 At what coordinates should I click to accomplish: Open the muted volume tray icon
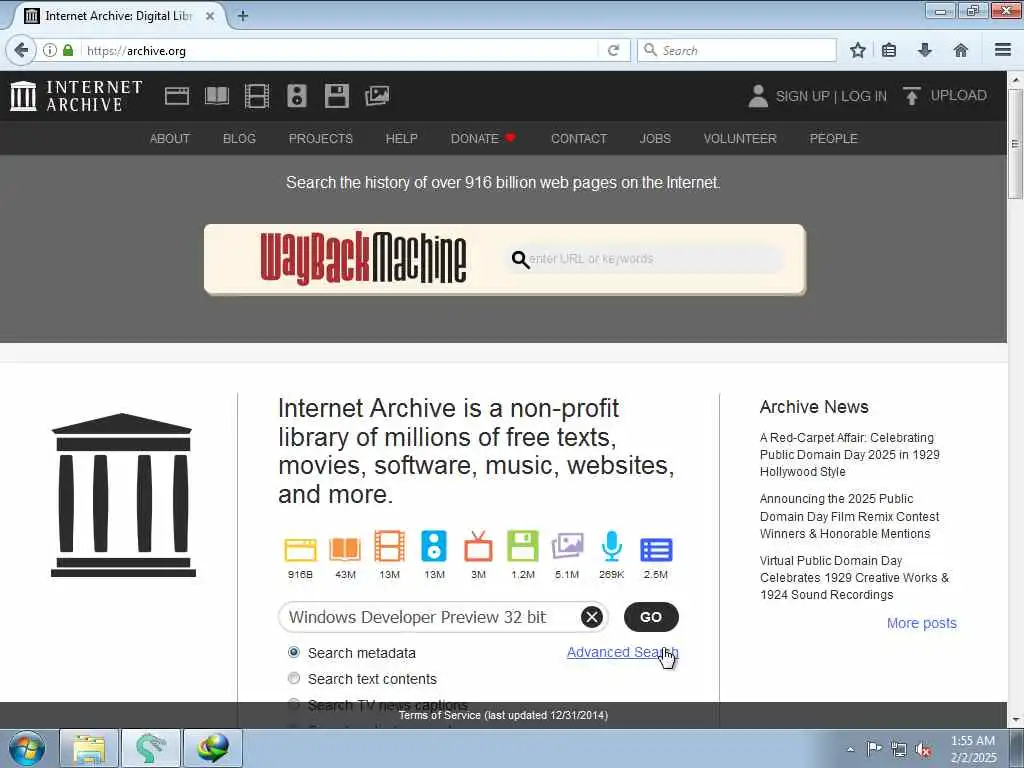point(923,749)
